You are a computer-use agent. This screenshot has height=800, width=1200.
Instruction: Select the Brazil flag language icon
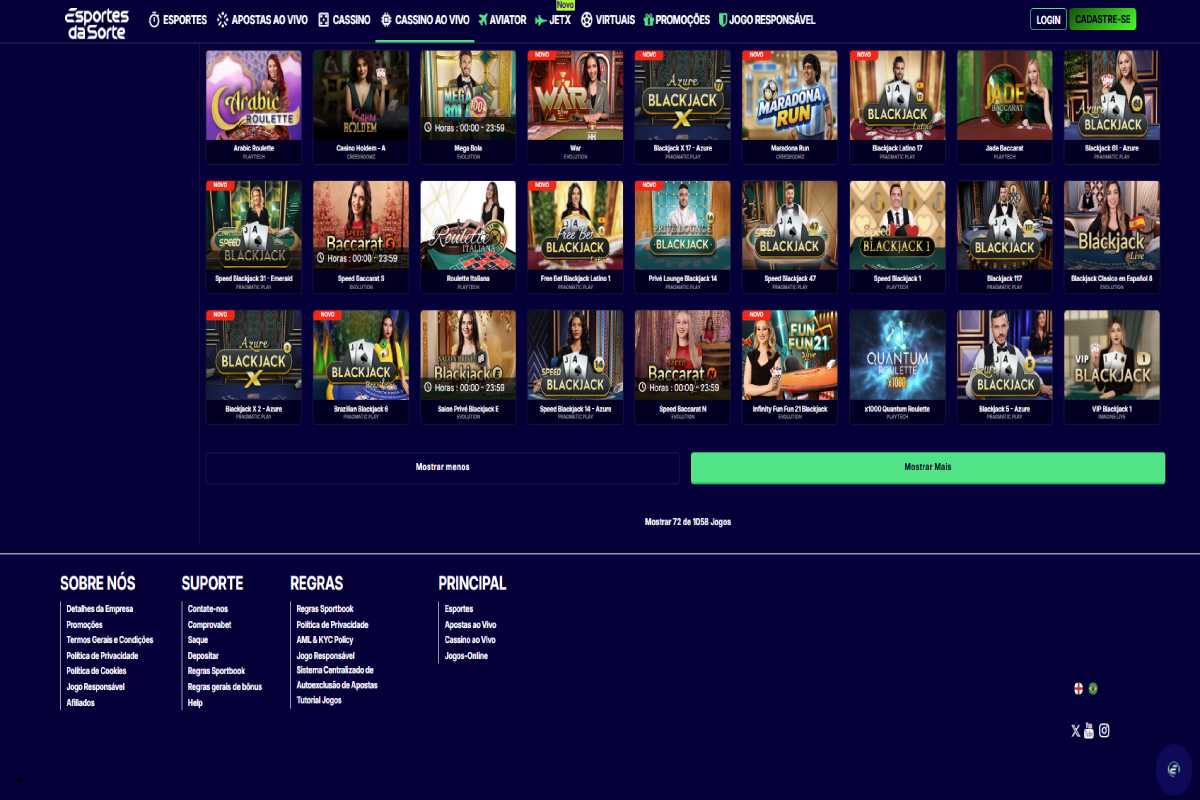[1093, 688]
